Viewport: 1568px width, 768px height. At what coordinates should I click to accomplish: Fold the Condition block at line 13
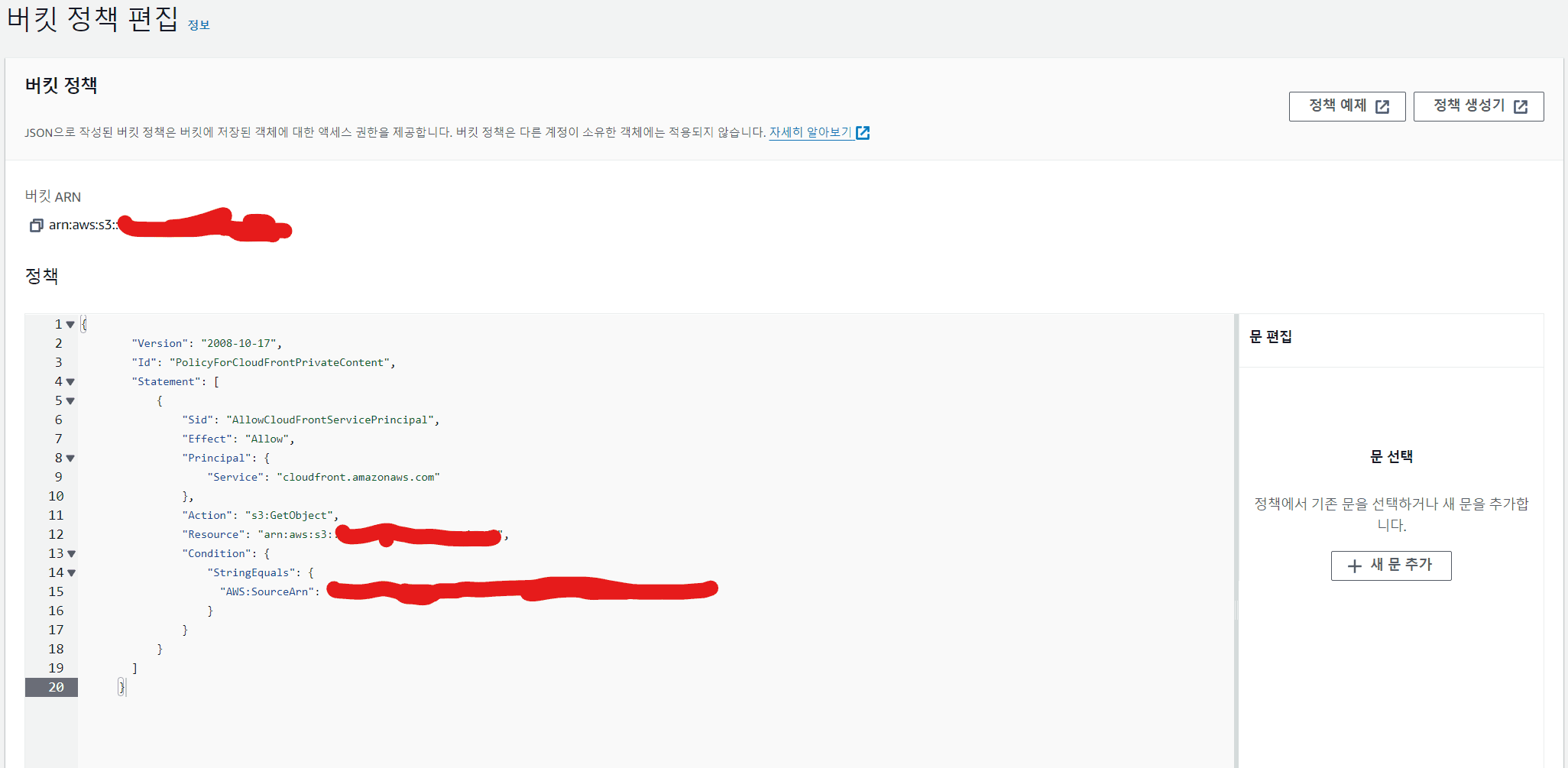pos(71,554)
